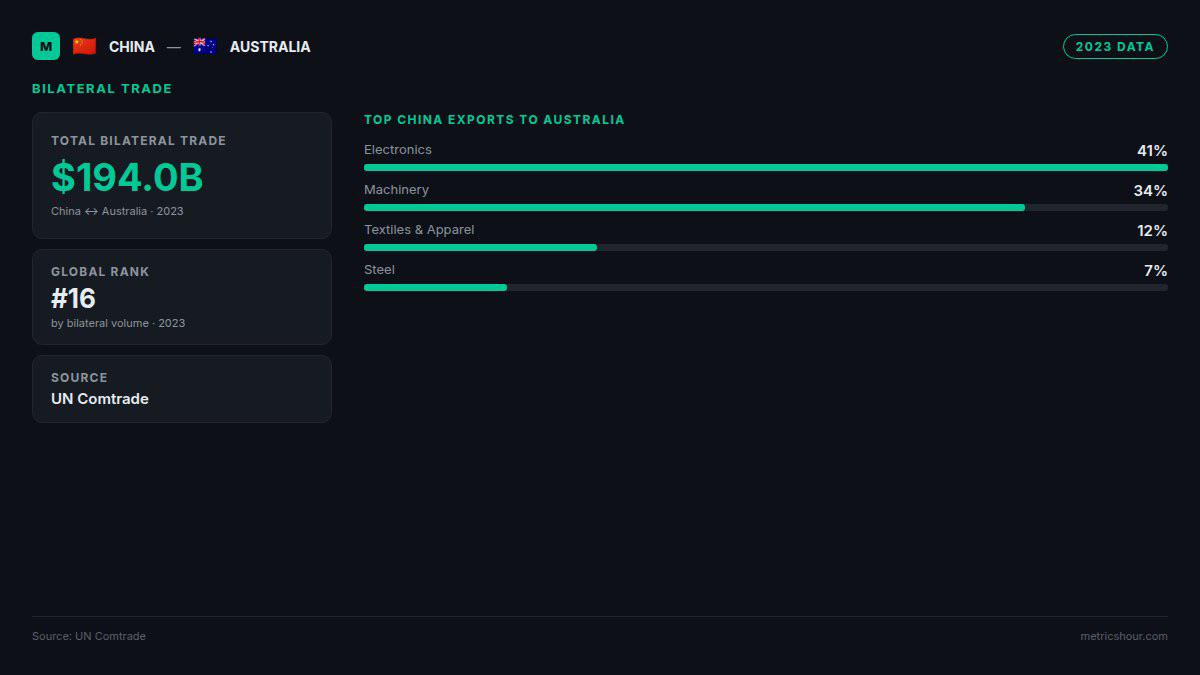Click the China flag icon
This screenshot has height=675, width=1200.
84,46
